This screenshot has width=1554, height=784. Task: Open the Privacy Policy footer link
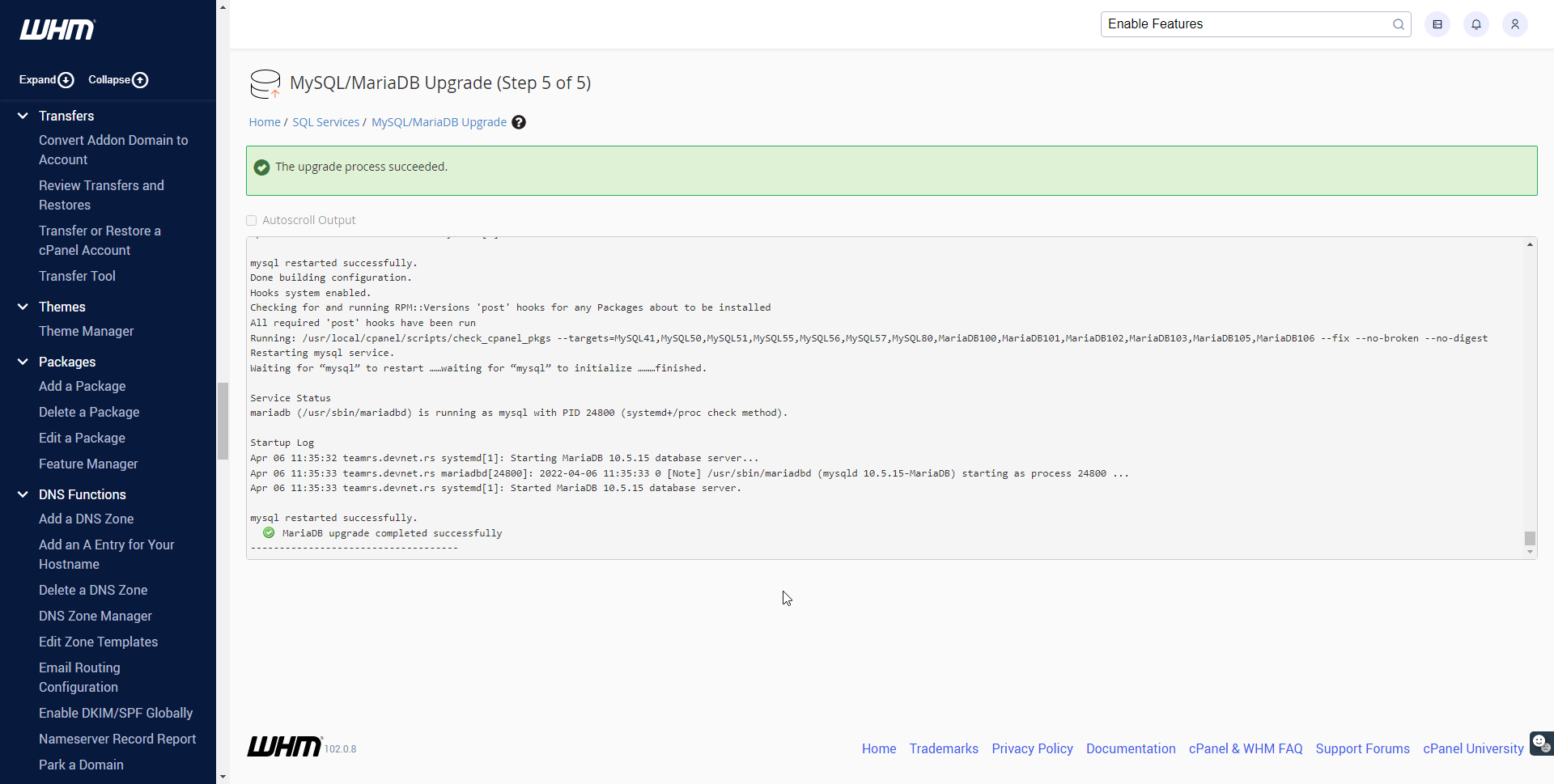point(1032,748)
